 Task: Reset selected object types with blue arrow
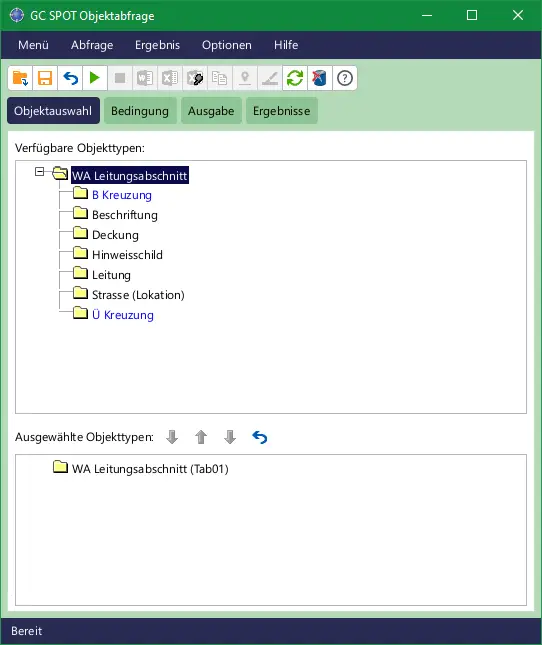tap(259, 437)
